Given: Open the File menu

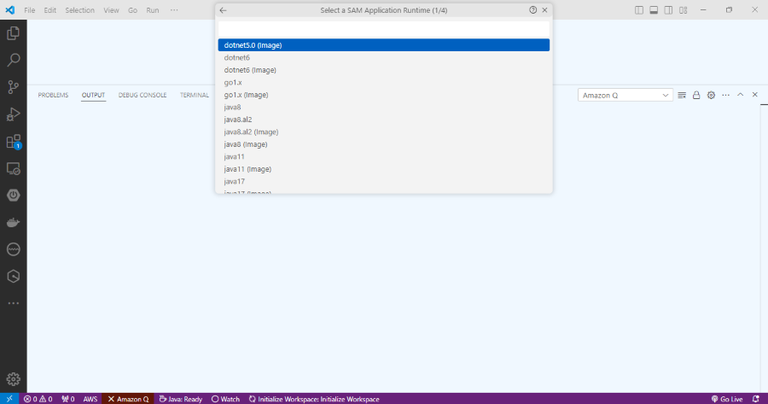Looking at the screenshot, I should pos(29,10).
